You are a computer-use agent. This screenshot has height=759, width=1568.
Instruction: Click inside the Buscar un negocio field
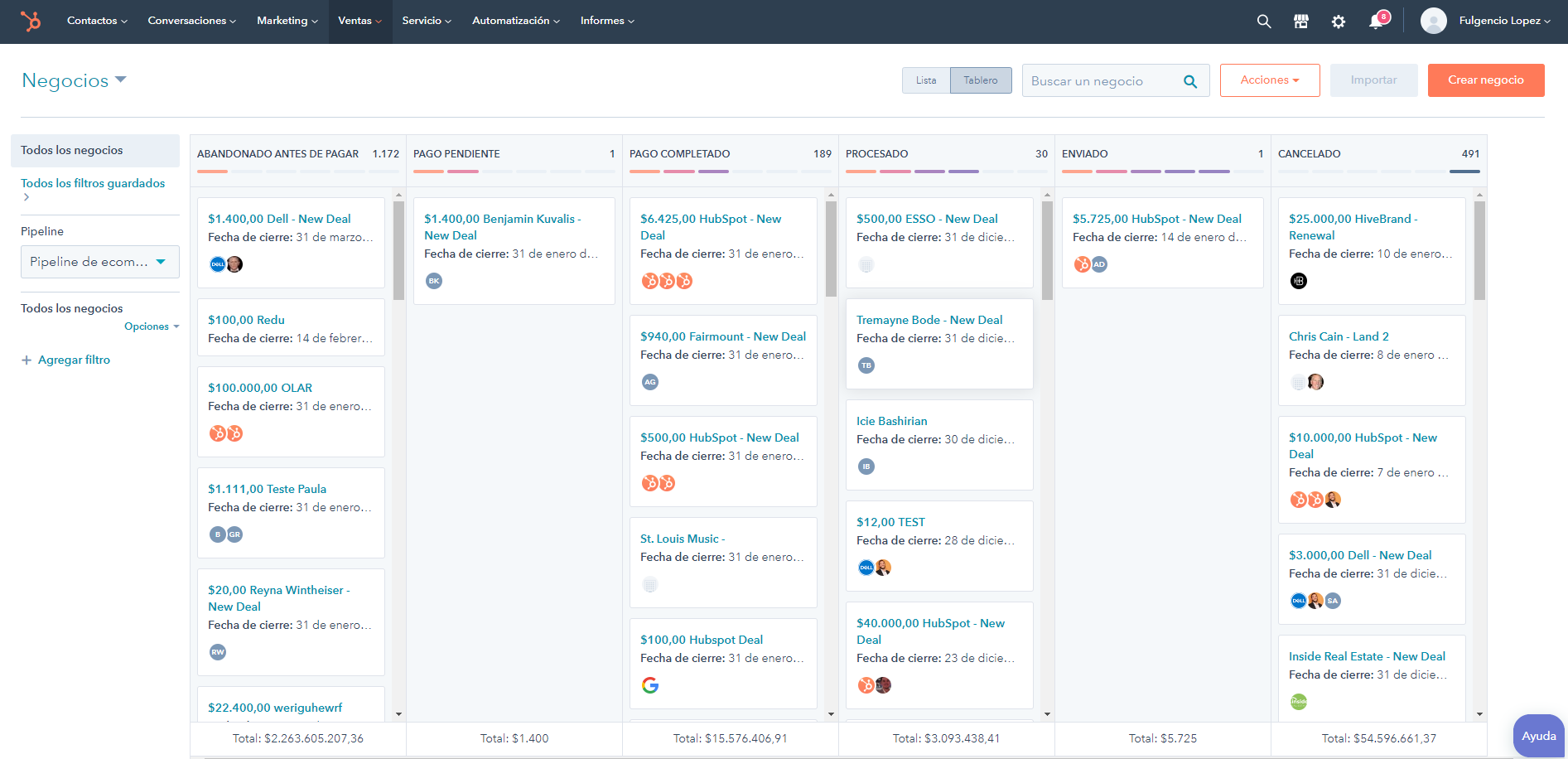[x=1102, y=80]
